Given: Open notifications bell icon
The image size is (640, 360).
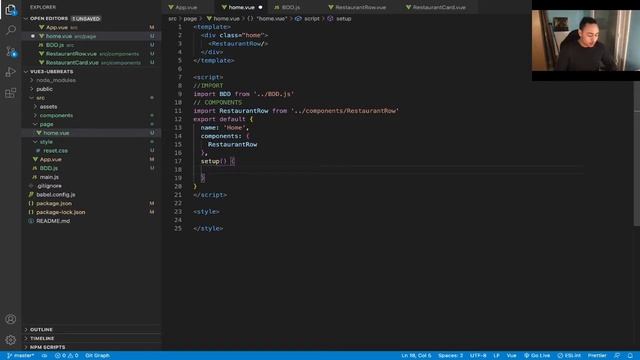Looking at the screenshot, I should (630, 356).
